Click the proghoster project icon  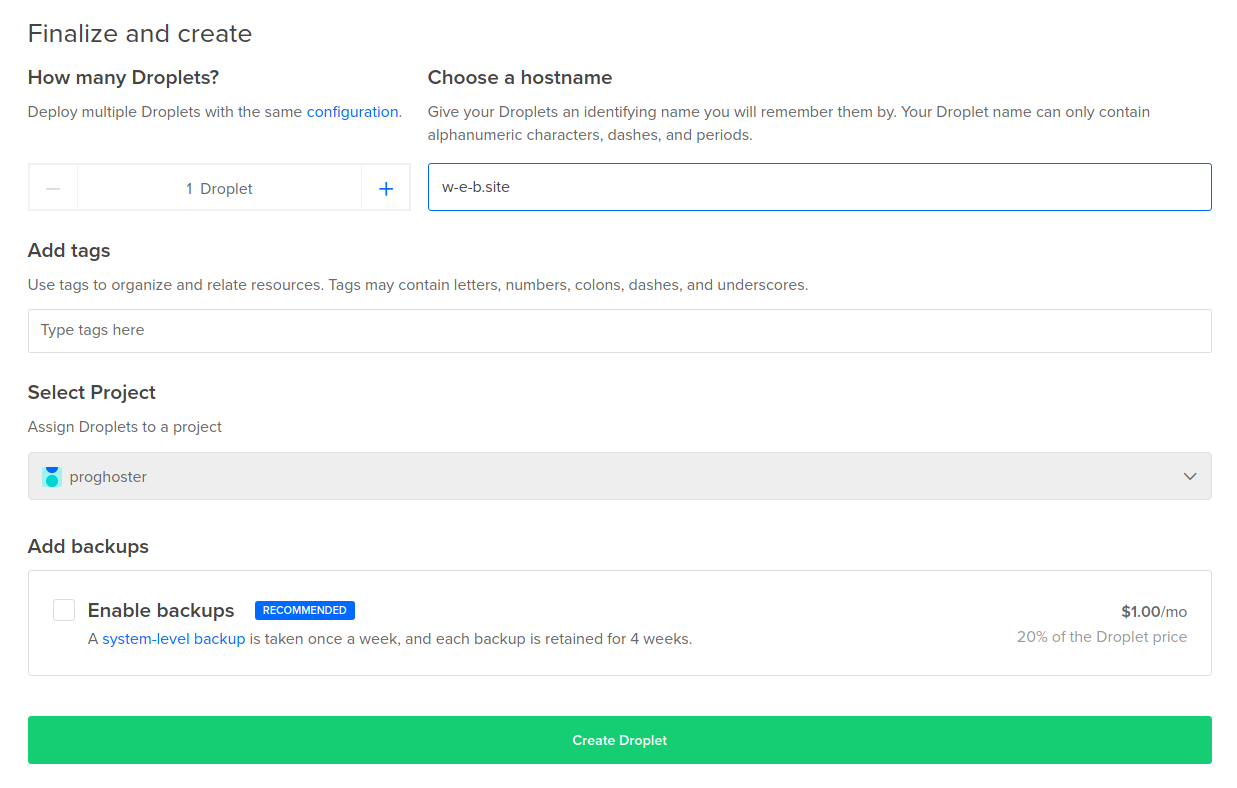[52, 477]
